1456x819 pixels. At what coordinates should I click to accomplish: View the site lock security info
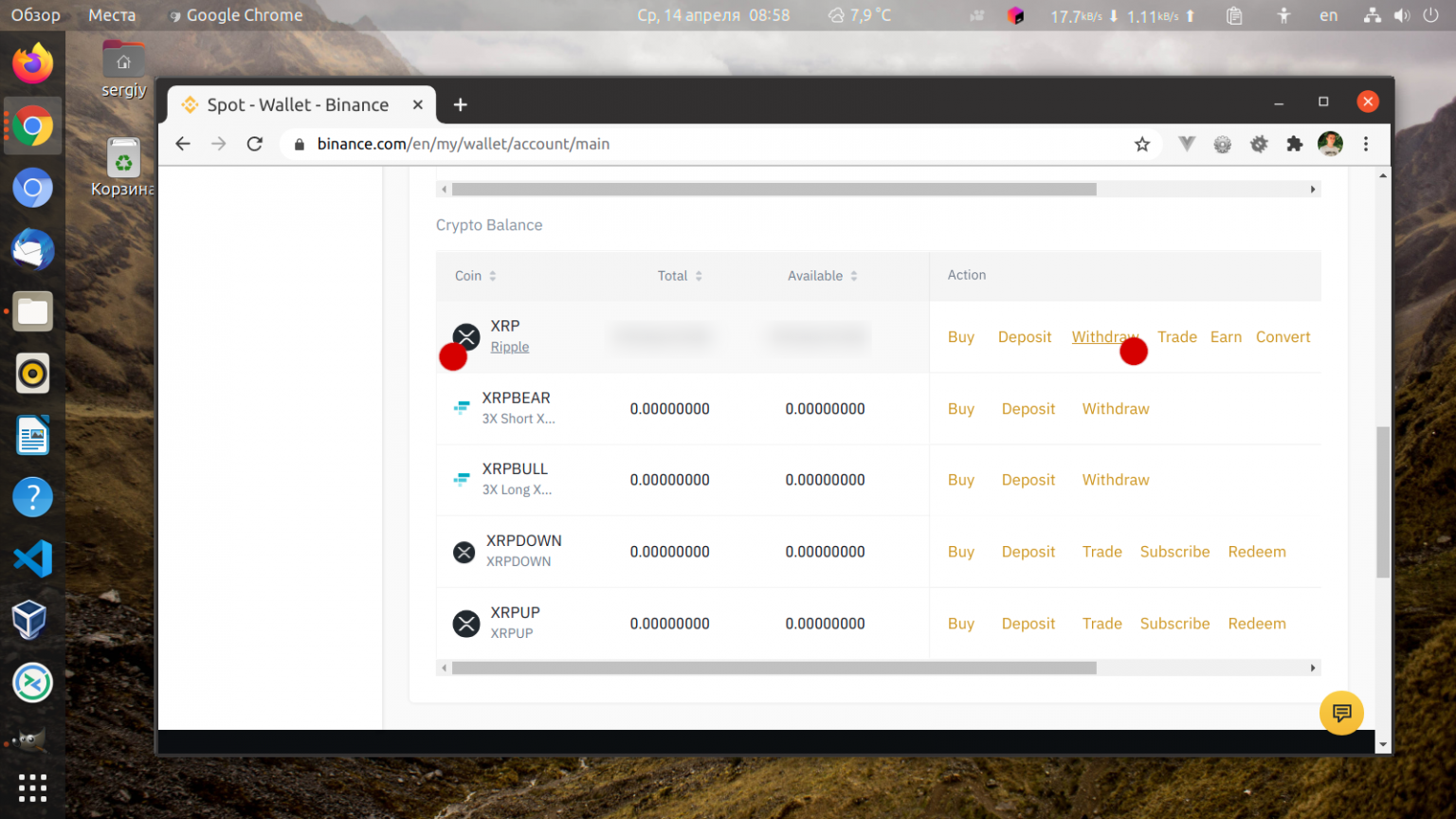(x=300, y=144)
